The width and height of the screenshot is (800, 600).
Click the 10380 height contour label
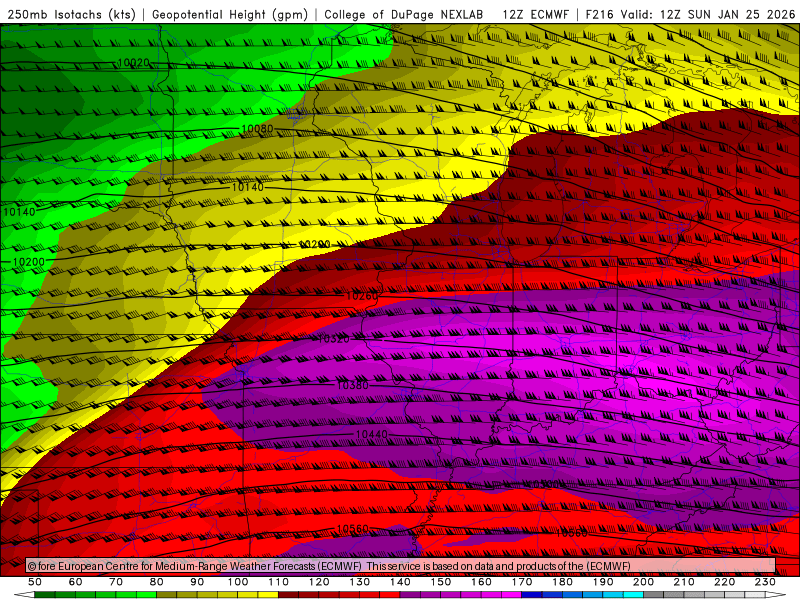(353, 386)
